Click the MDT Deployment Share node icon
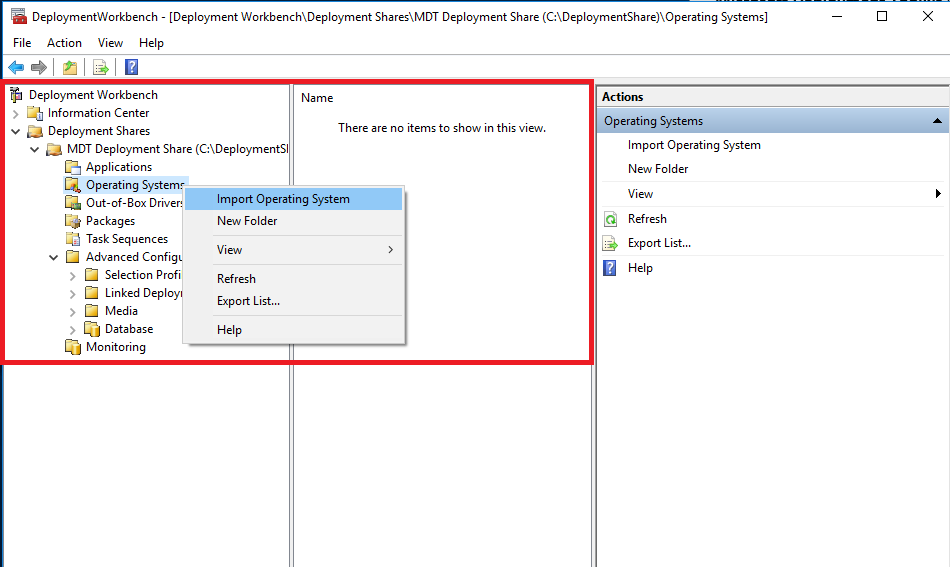Screen dimensions: 950x567 coord(54,149)
